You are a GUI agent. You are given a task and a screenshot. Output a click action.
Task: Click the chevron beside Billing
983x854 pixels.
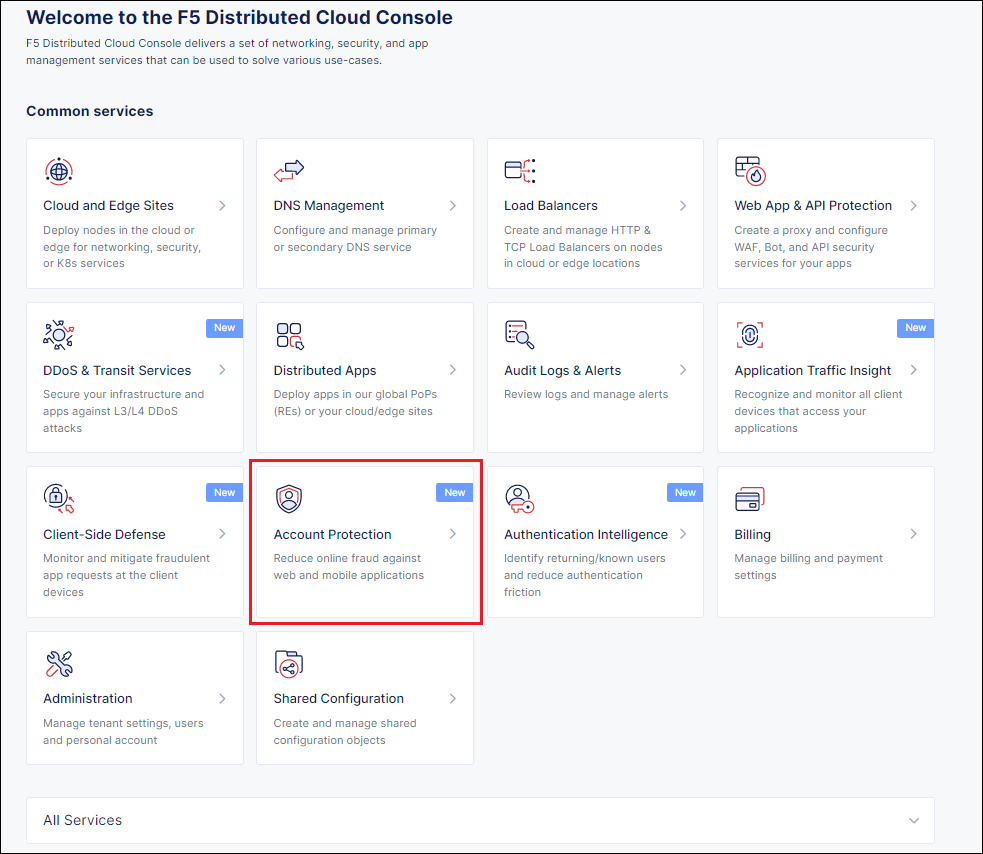(912, 534)
